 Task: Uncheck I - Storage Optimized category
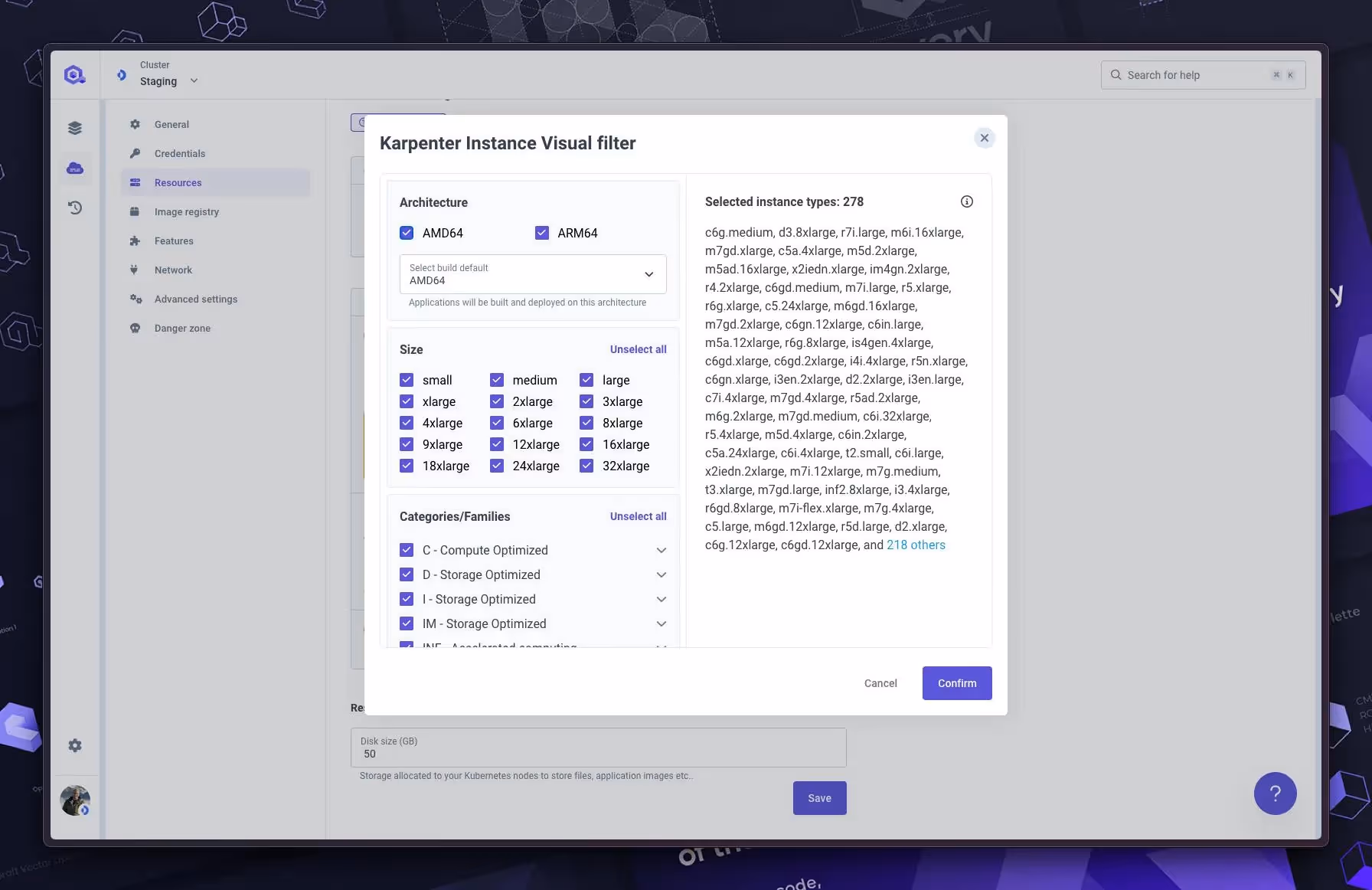point(407,599)
